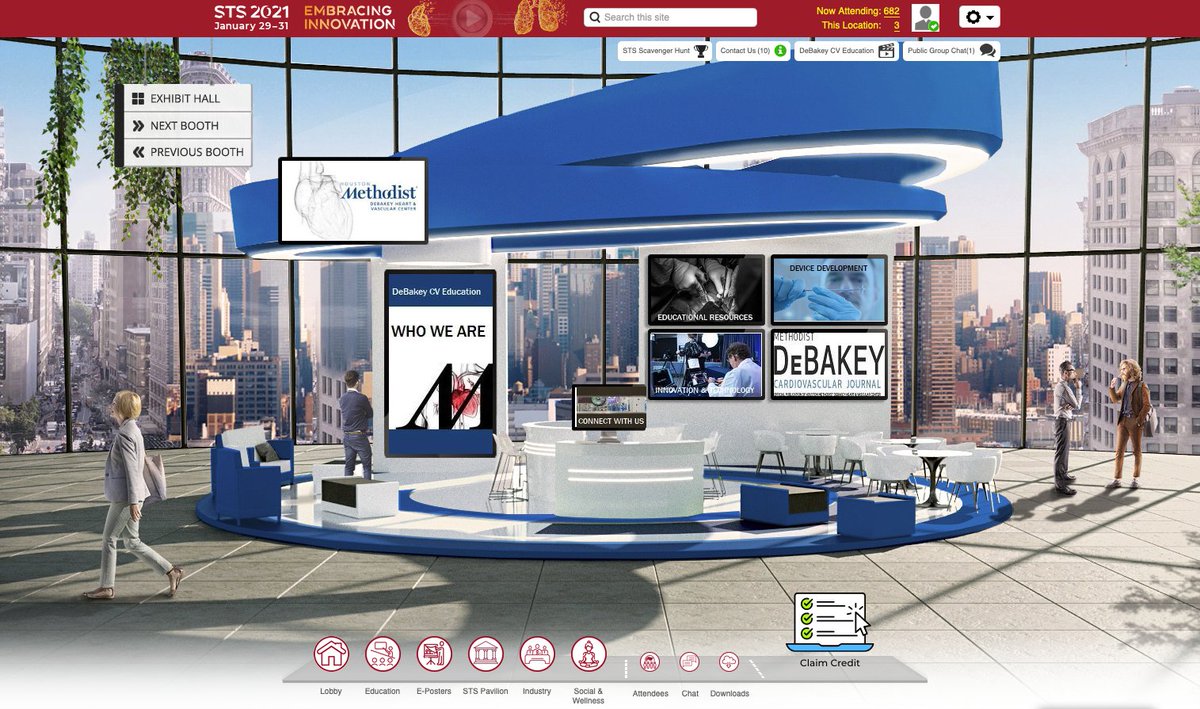Open the Who We Are banner

coord(440,363)
